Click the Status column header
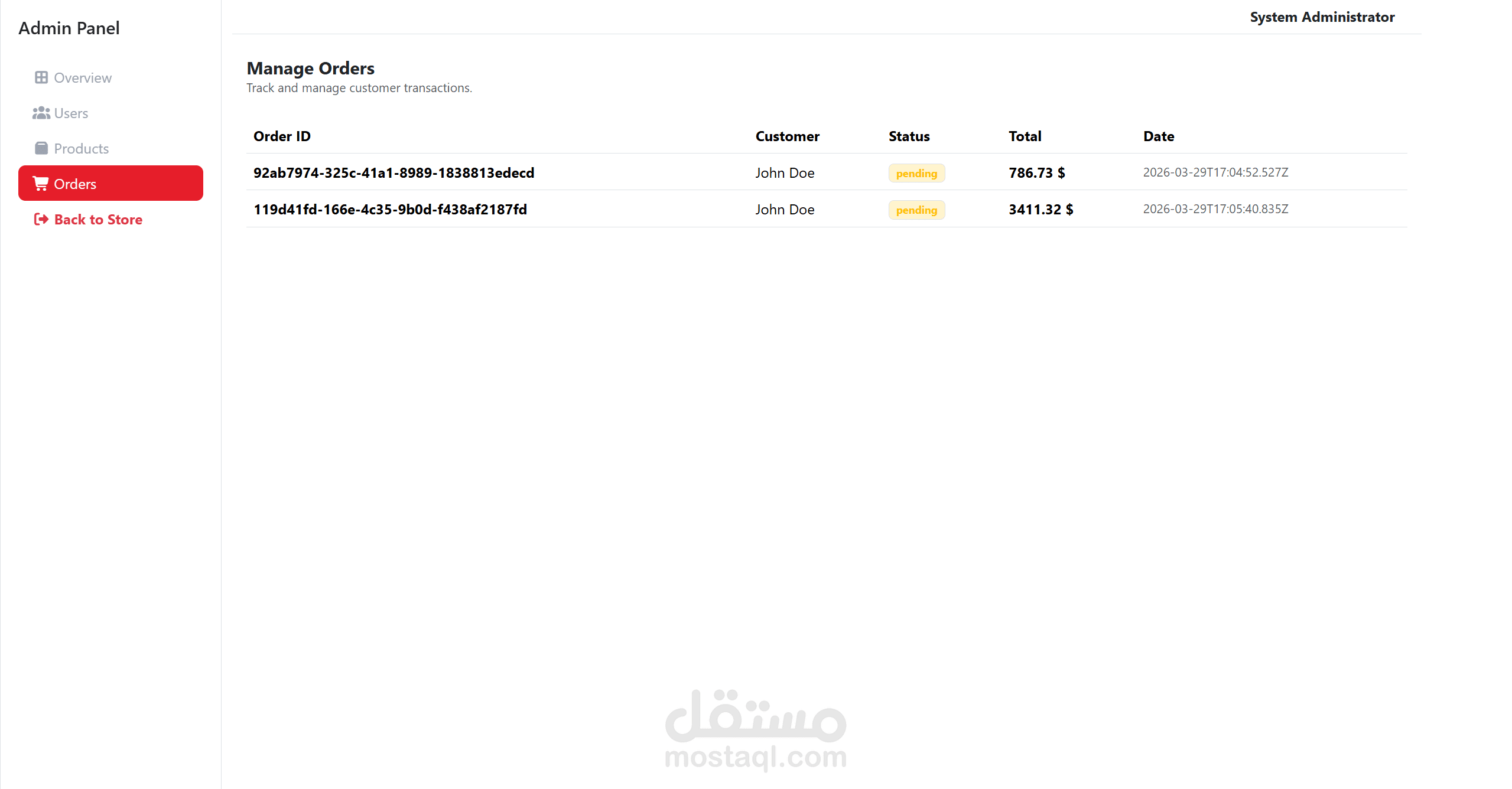1512x789 pixels. (909, 136)
